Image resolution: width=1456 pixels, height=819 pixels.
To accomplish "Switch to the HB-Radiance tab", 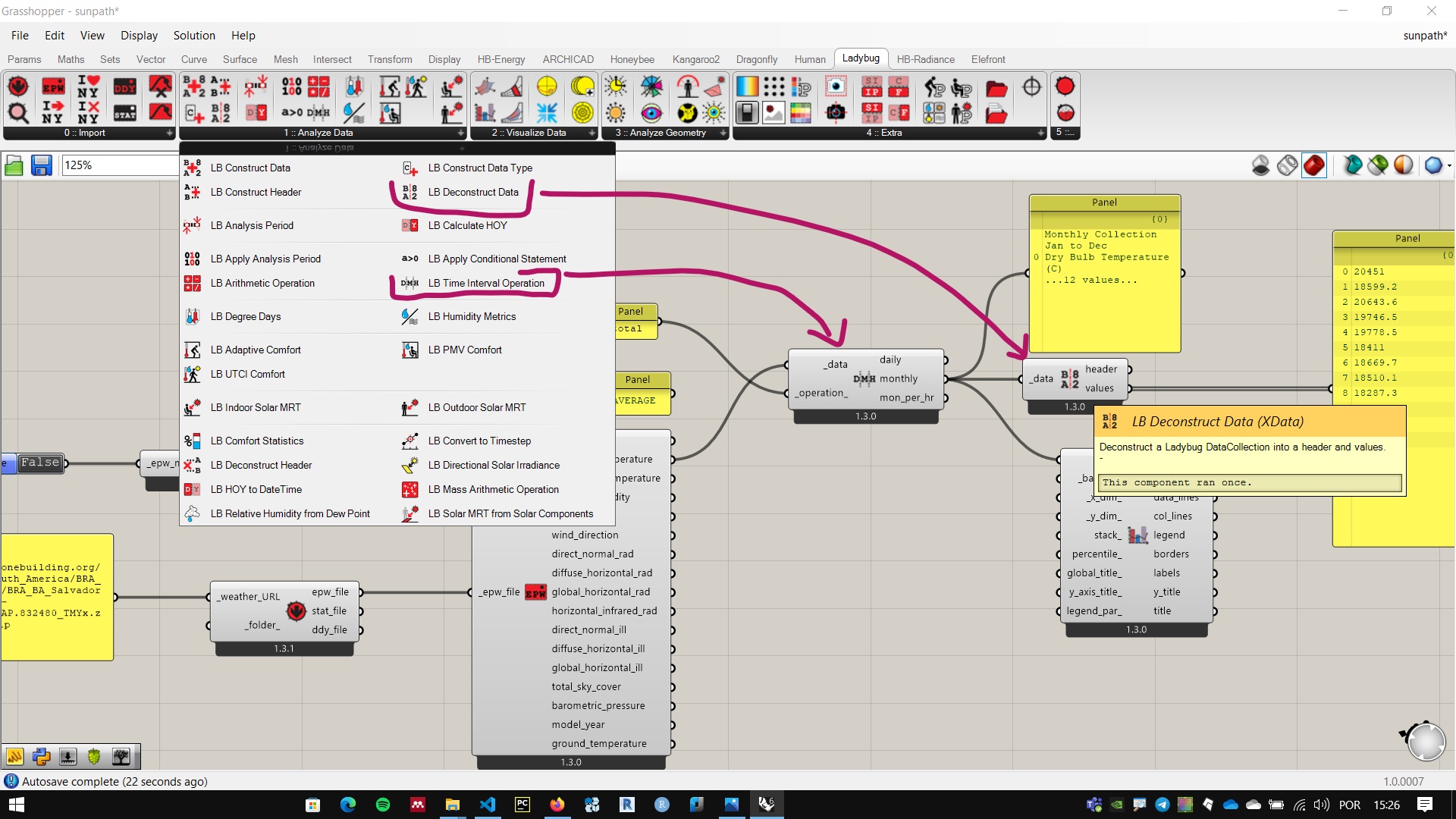I will [925, 59].
